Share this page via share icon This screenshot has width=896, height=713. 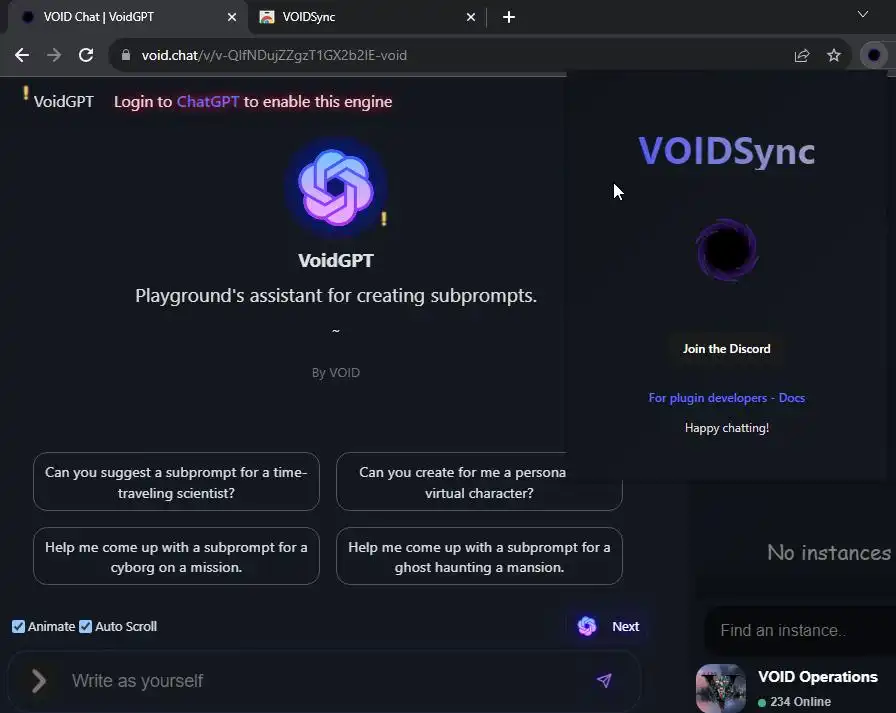pos(802,55)
